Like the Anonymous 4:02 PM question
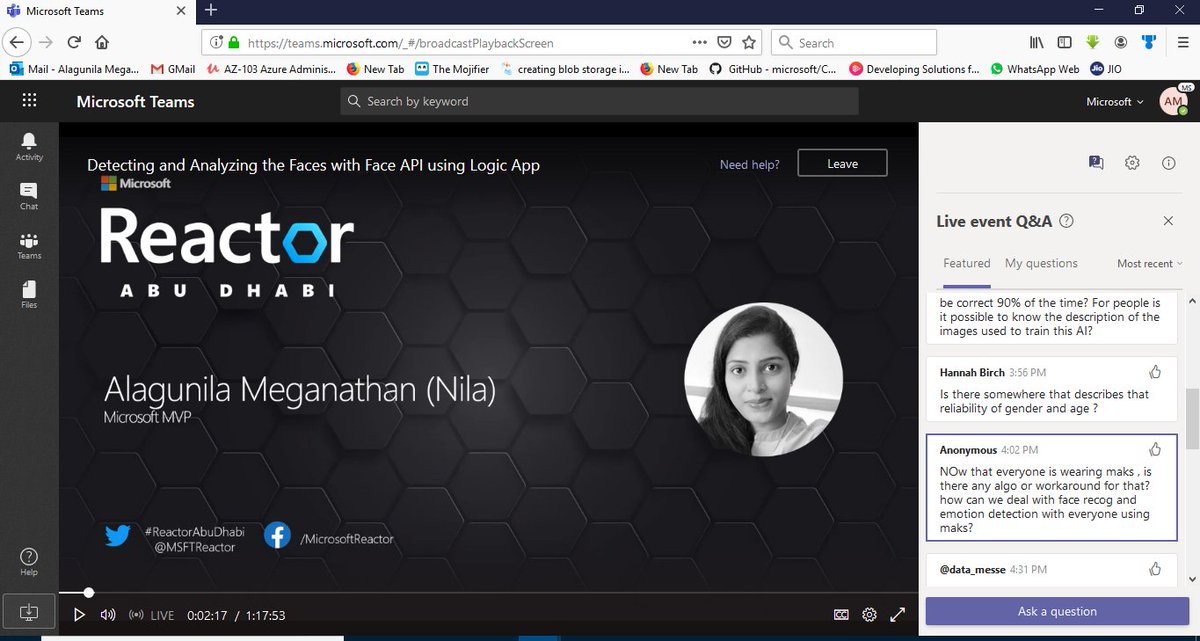This screenshot has width=1200, height=641. pos(1156,450)
